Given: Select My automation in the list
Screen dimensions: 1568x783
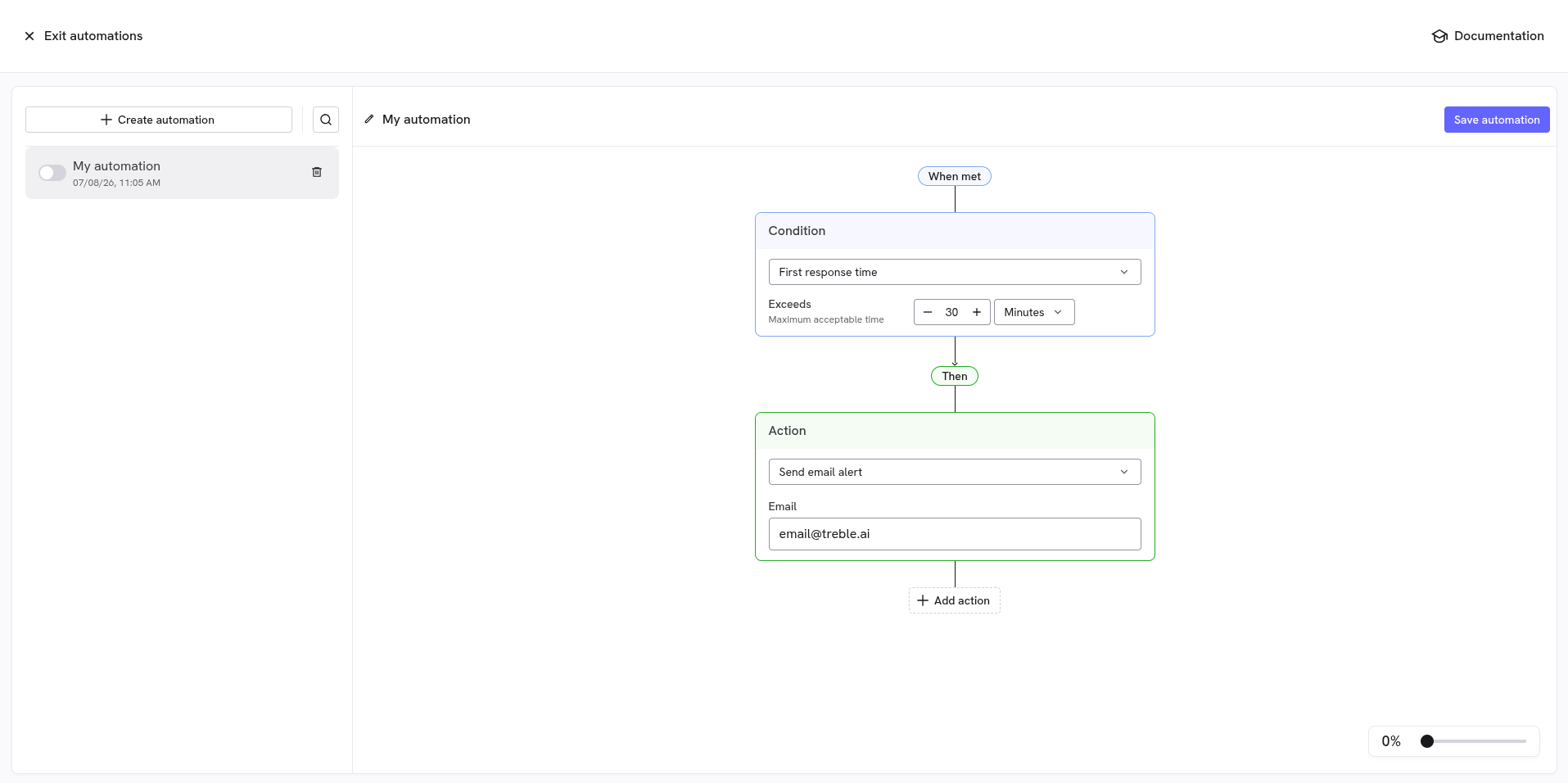Looking at the screenshot, I should coord(182,173).
